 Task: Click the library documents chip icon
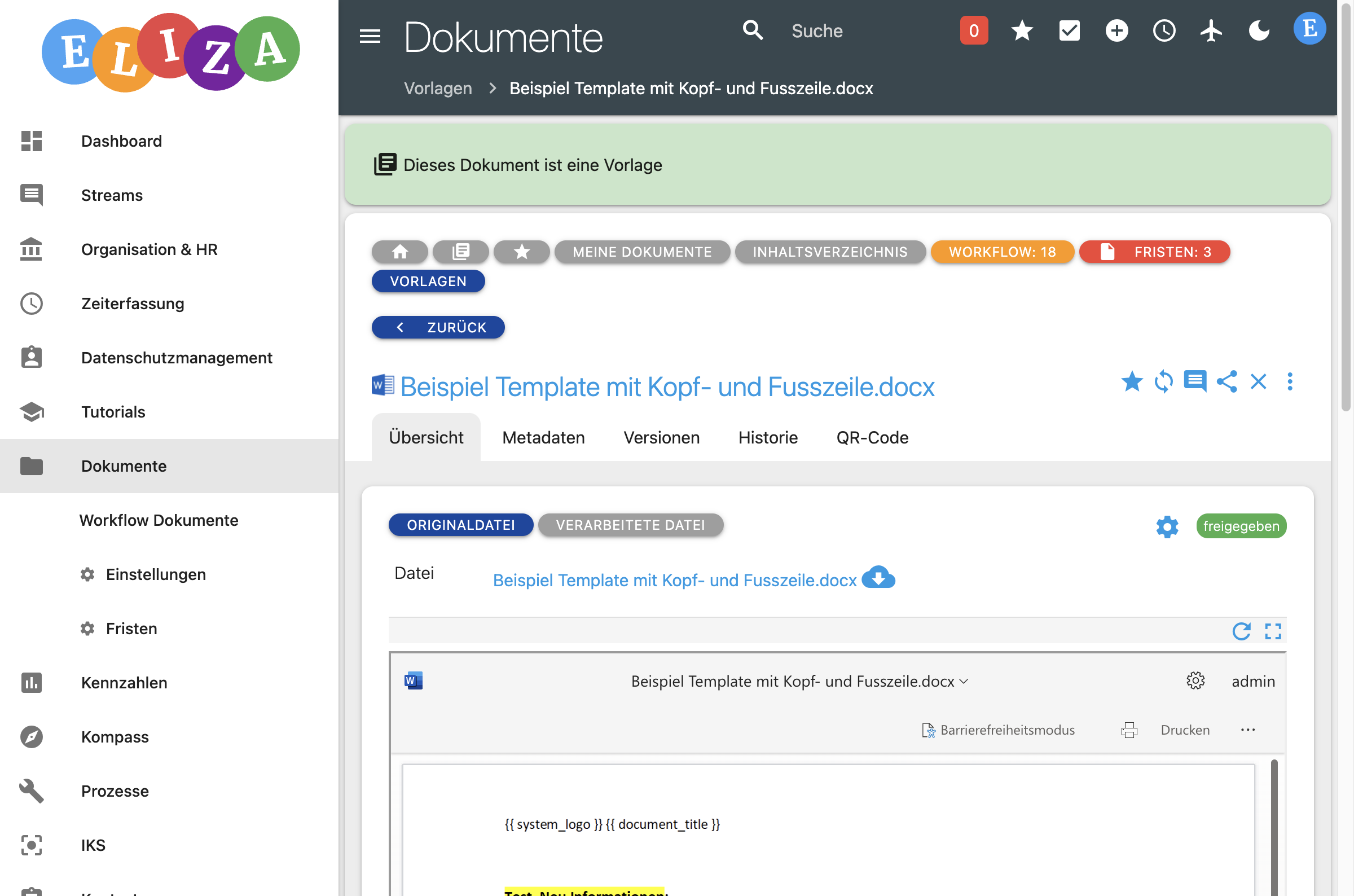(460, 252)
